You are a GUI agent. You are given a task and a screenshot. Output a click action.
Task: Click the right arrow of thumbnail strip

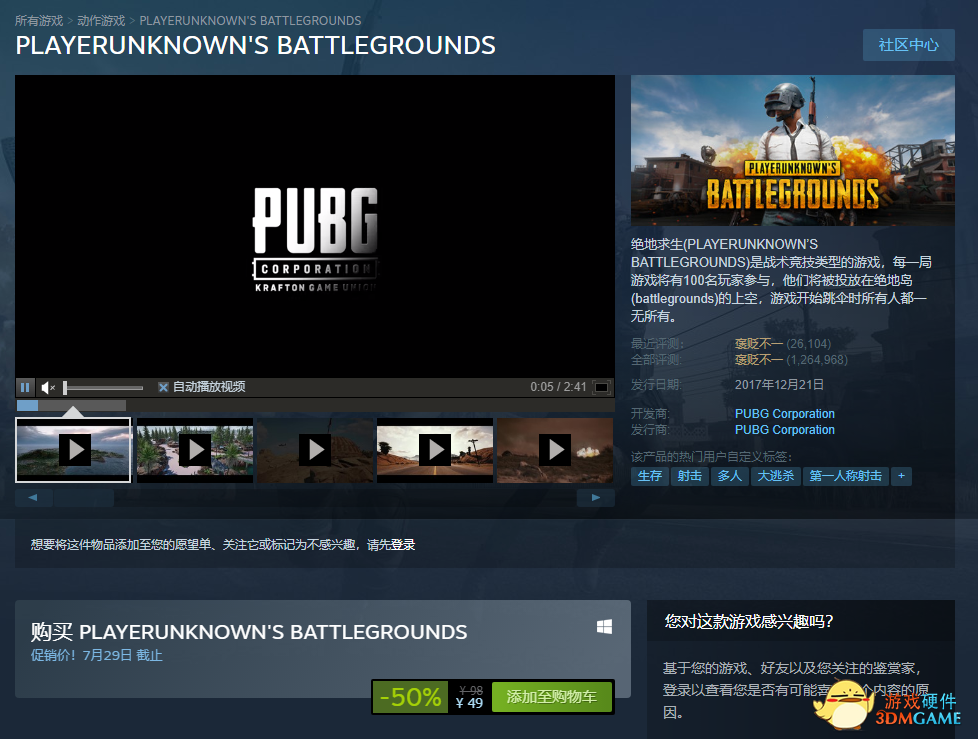pos(596,498)
